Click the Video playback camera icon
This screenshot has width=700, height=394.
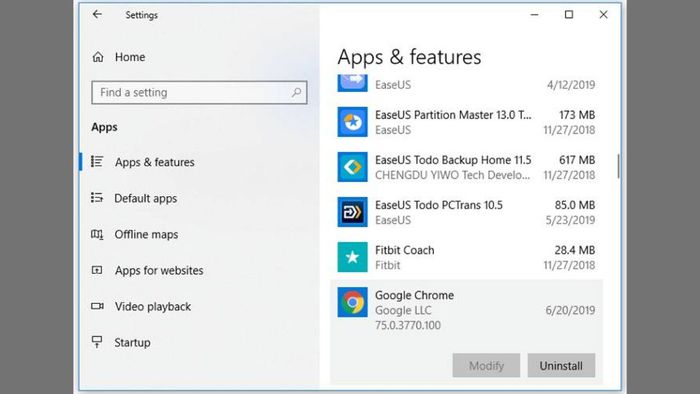(97, 306)
